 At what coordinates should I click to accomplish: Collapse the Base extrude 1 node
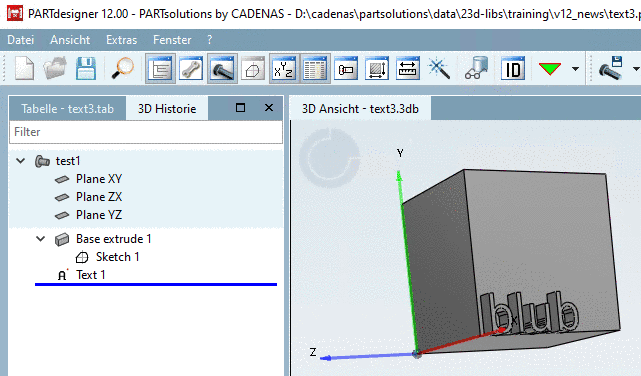40,239
